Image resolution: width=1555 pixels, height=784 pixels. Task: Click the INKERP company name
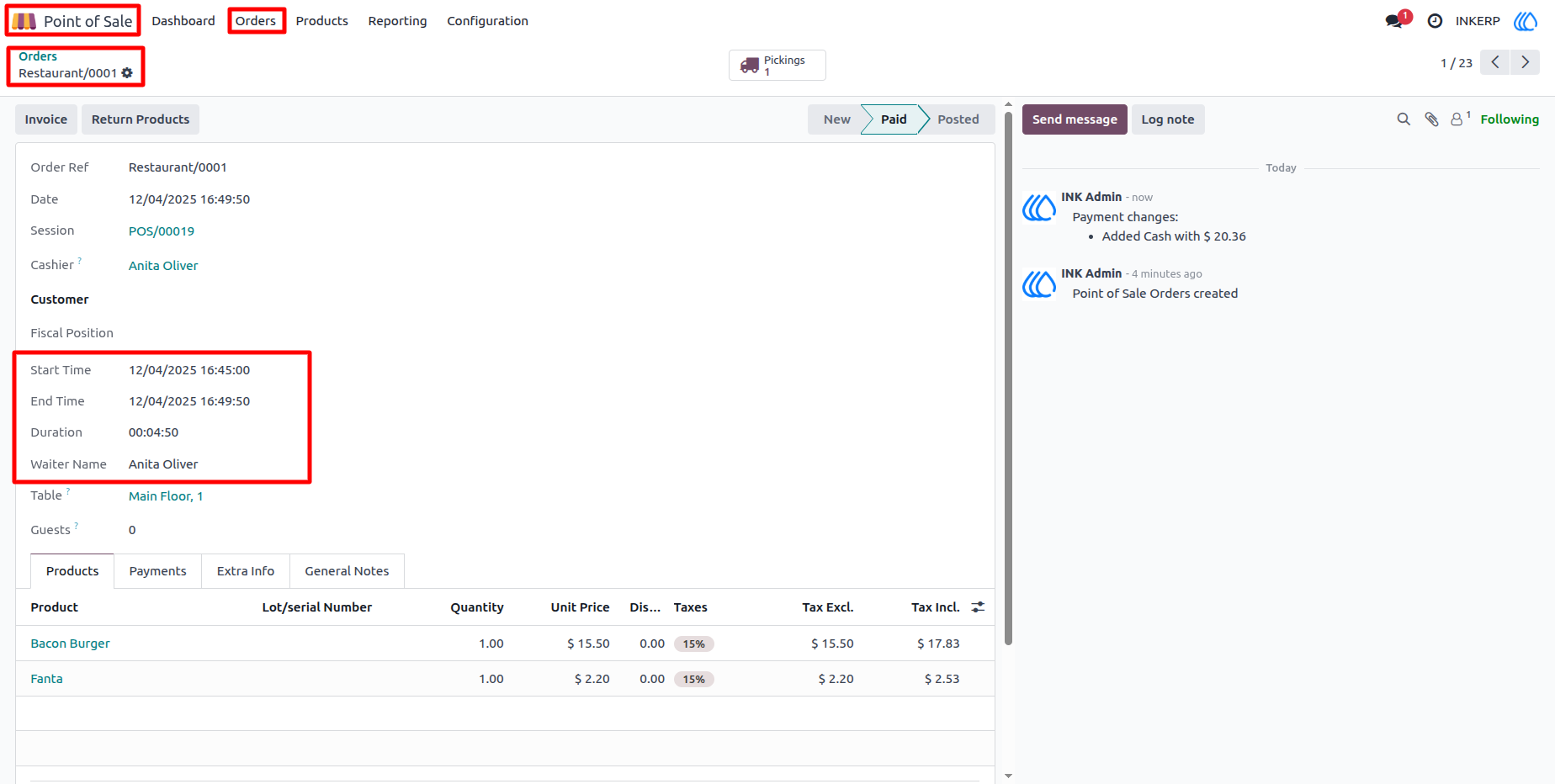(1478, 21)
